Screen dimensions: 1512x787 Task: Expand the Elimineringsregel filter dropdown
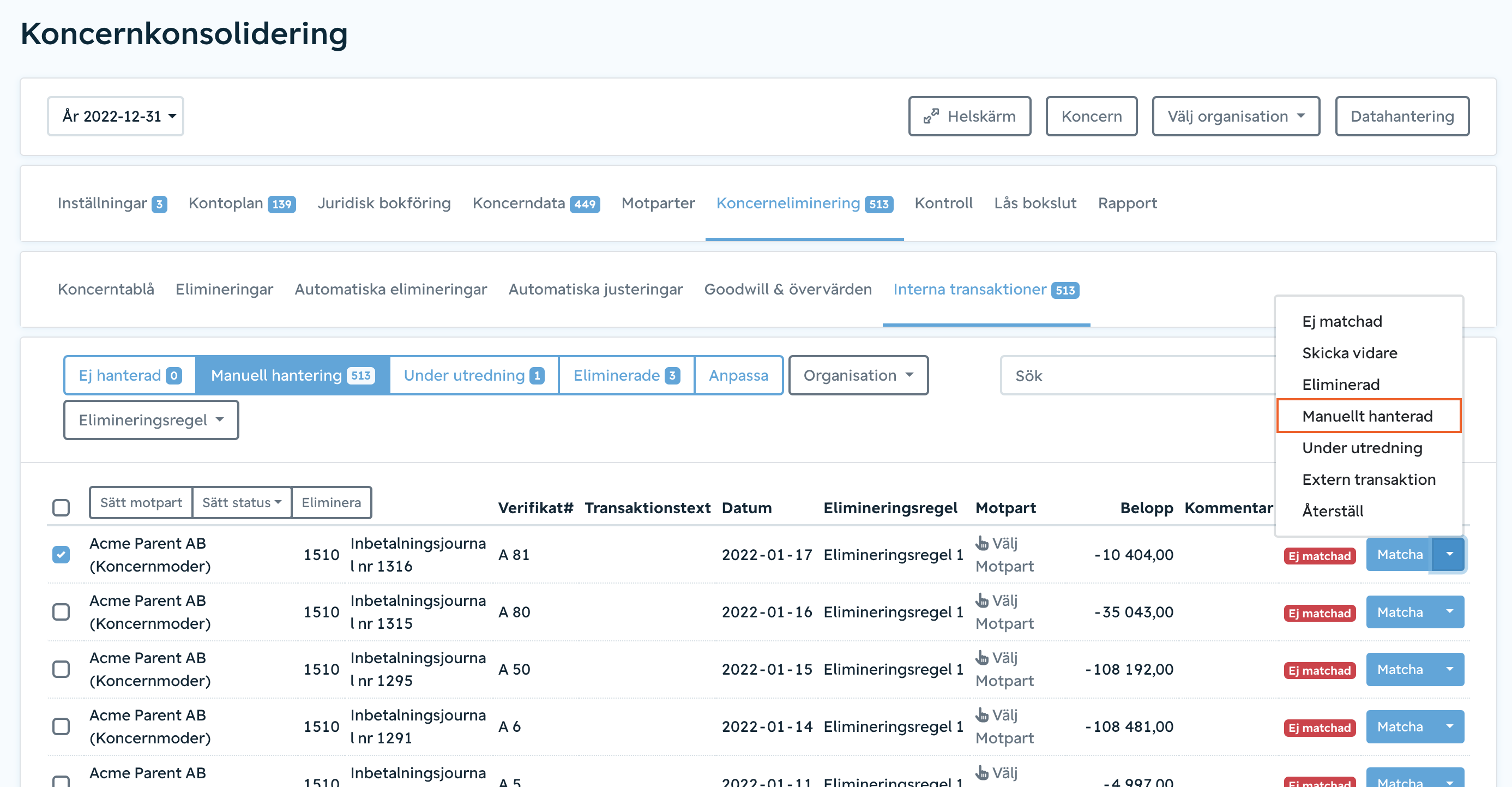(151, 420)
